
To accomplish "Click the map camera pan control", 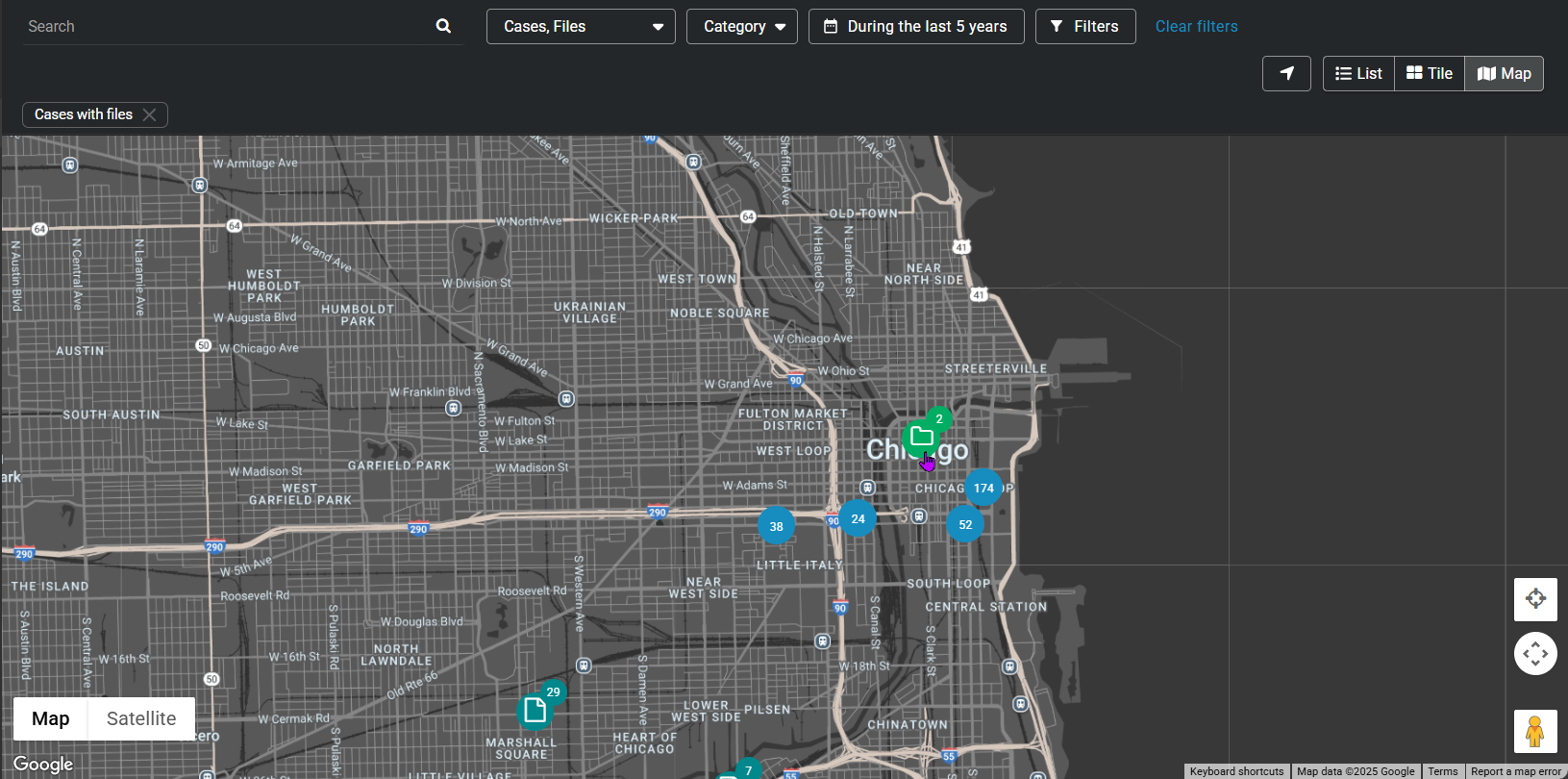I will 1535,654.
